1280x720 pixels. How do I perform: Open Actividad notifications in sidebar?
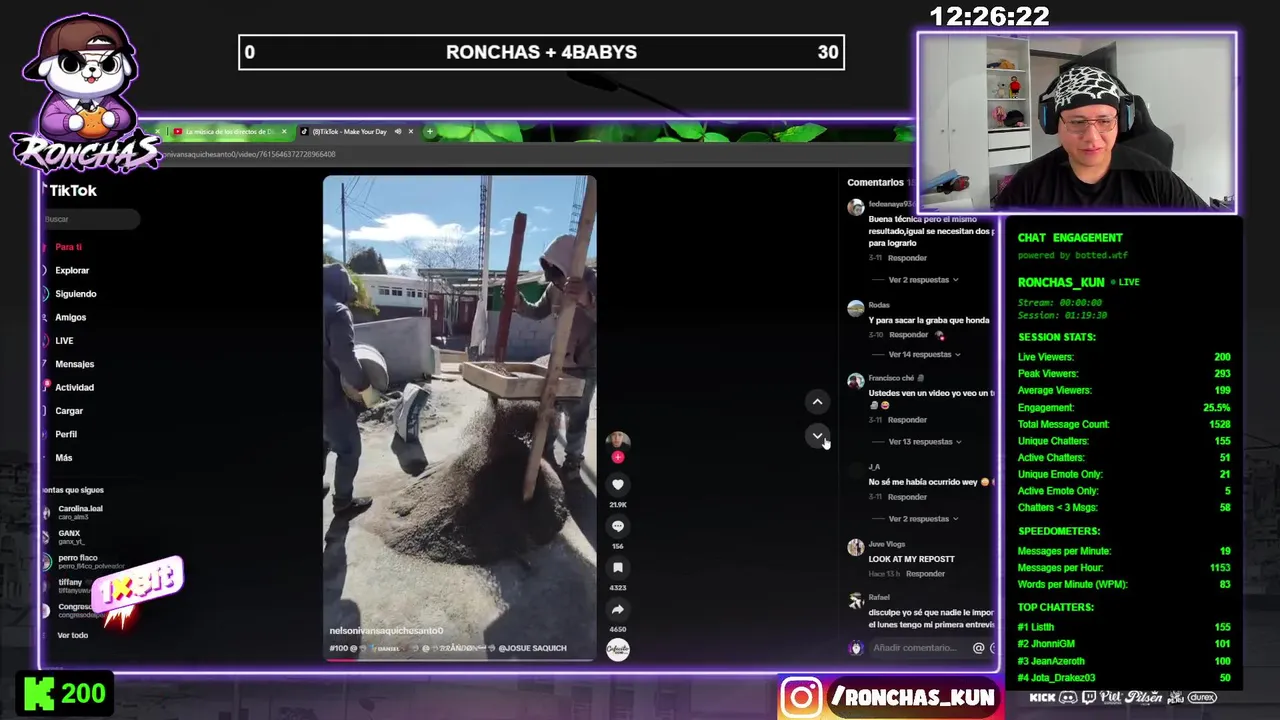click(74, 387)
